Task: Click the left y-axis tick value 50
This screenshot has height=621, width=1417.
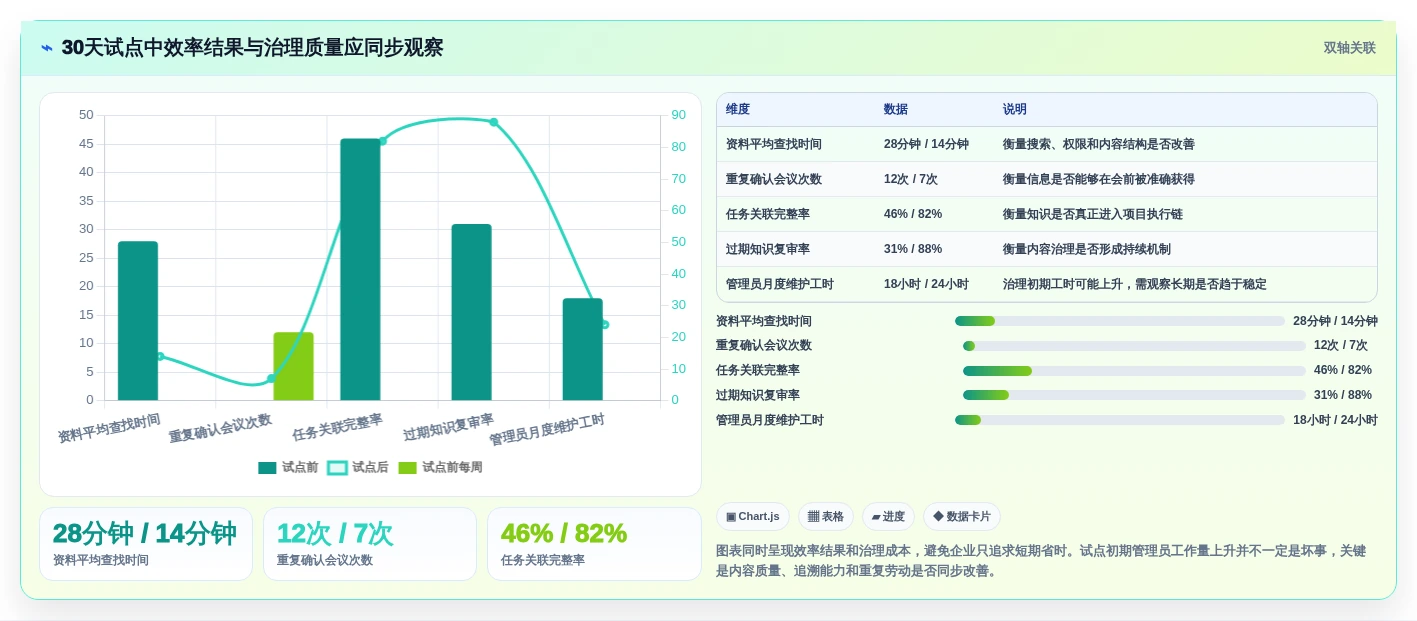Action: click(x=86, y=115)
